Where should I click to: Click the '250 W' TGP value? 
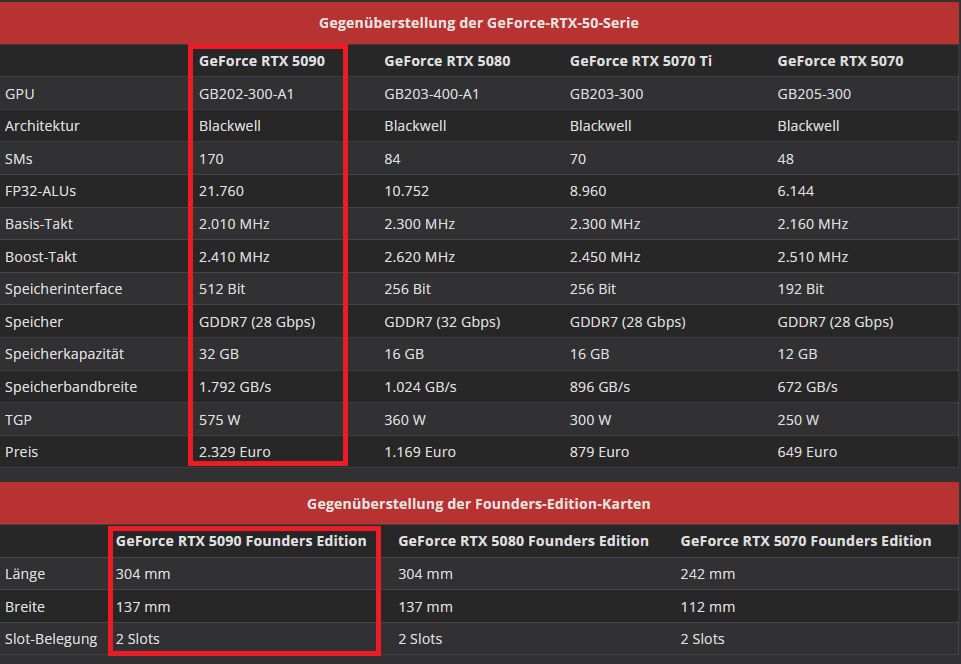tap(798, 421)
